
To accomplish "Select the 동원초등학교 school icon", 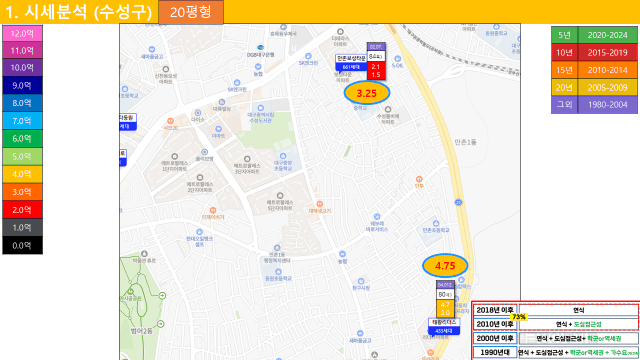I will pyautogui.click(x=278, y=271).
